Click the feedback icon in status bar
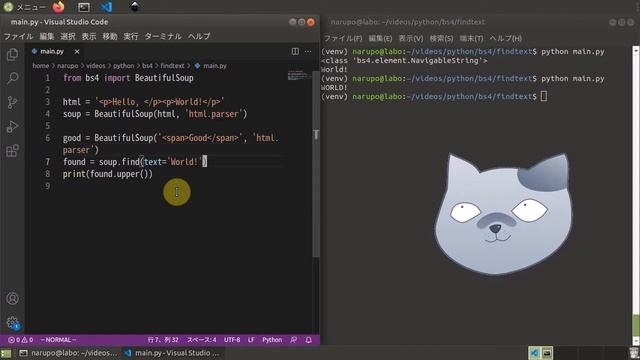640x360 pixels. pos(293,340)
